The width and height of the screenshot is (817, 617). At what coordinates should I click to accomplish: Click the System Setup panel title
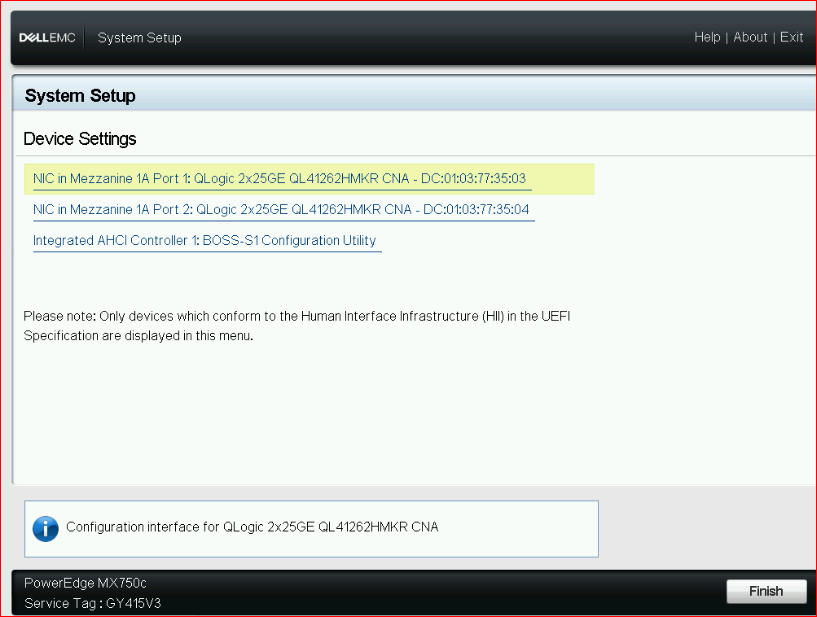(80, 96)
